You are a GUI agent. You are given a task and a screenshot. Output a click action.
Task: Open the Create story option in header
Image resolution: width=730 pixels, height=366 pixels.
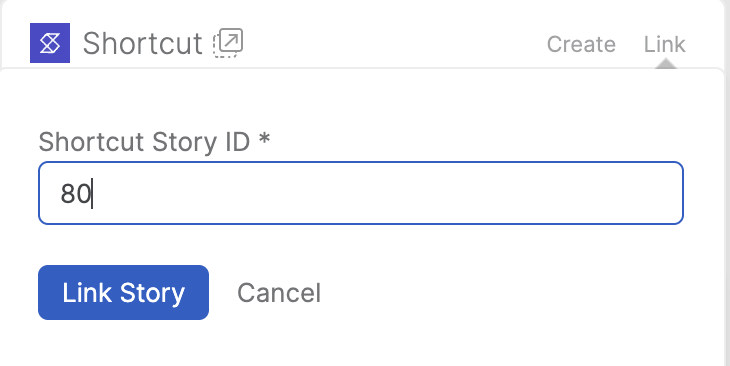581,44
